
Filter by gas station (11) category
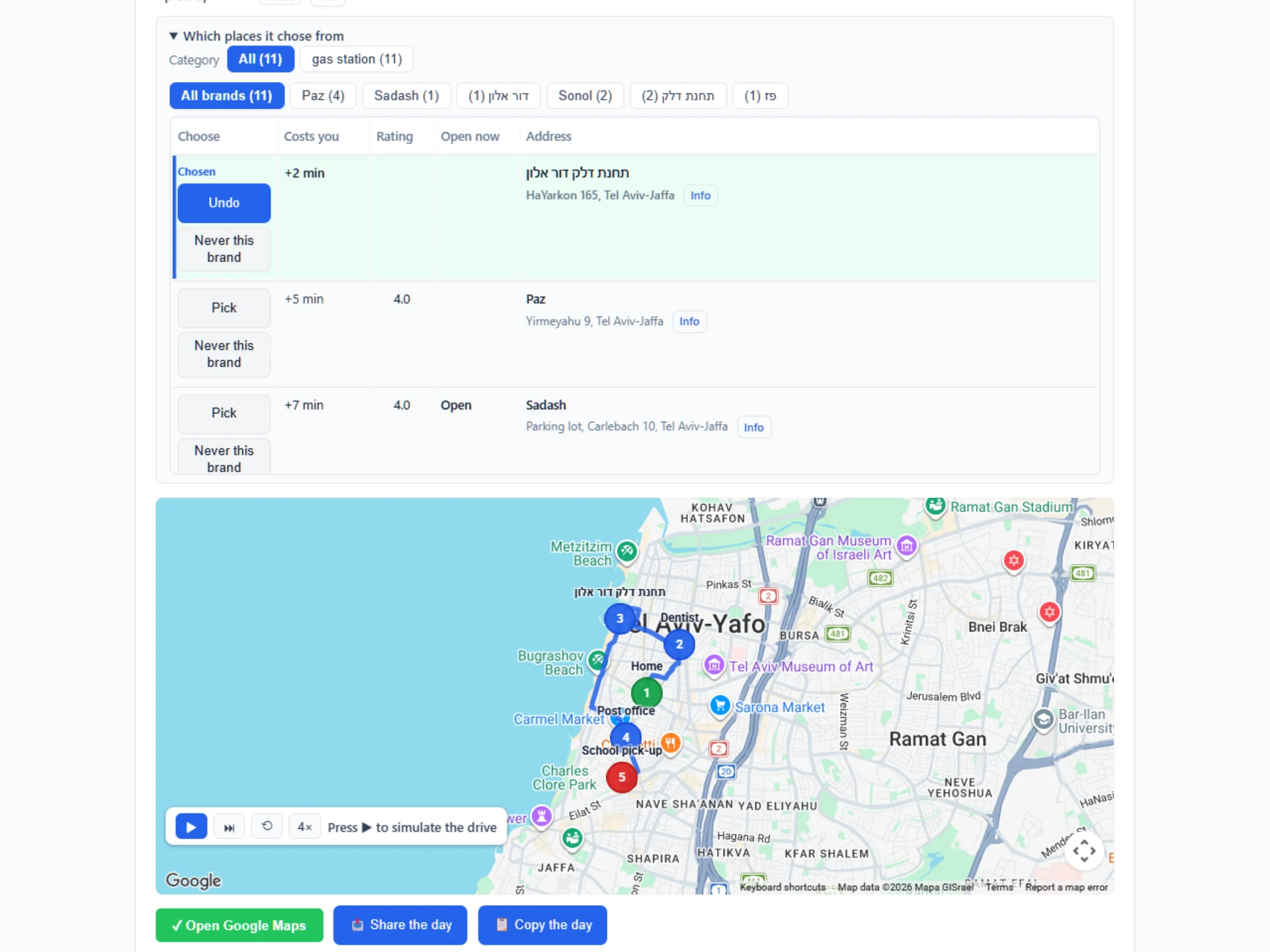click(357, 59)
